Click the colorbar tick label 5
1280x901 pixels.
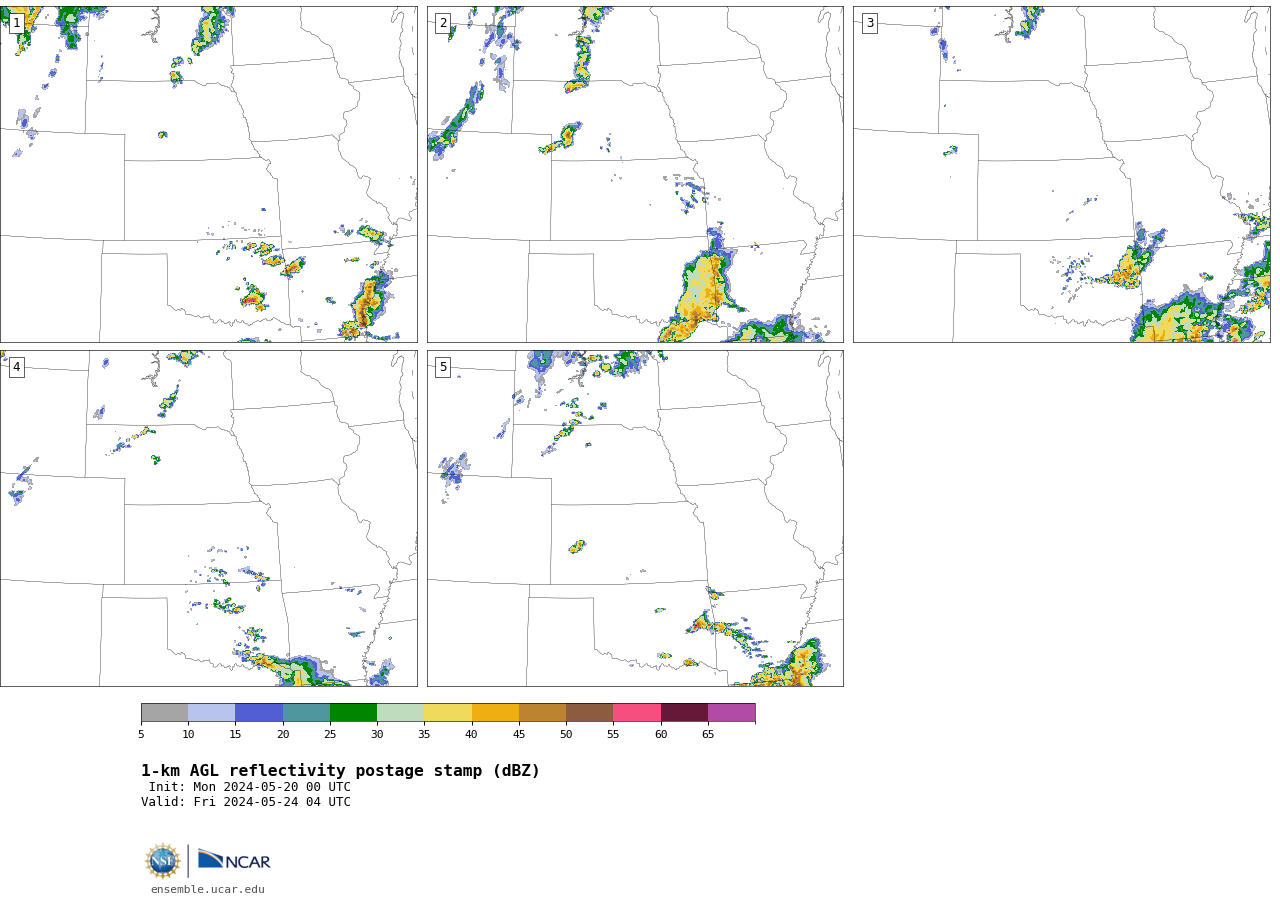click(x=141, y=735)
